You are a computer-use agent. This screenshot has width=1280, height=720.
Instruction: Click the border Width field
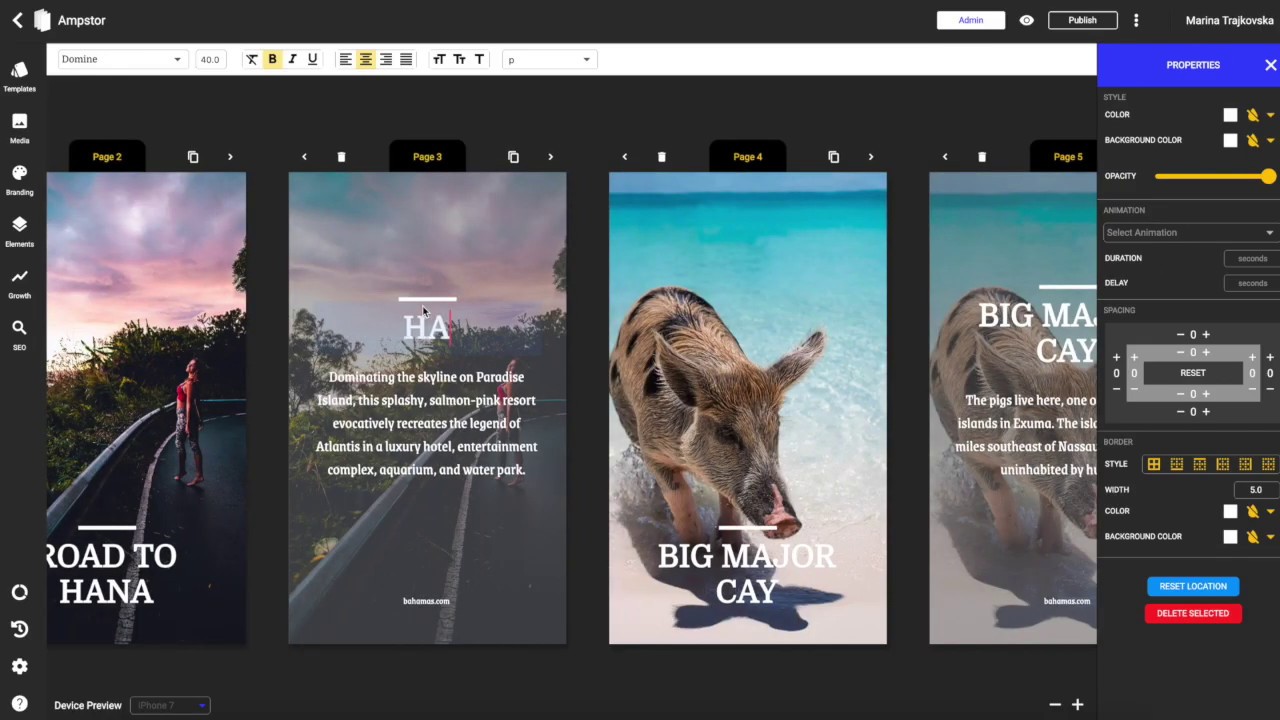1256,490
